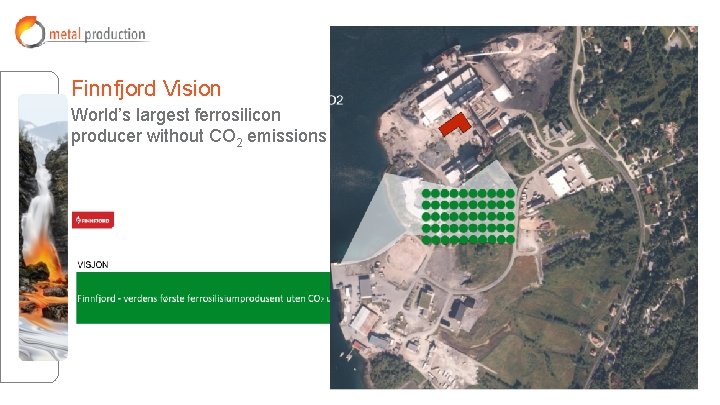Select the text 'World's largest ferrosilicon'
This screenshot has width=720, height=405.
175,115
